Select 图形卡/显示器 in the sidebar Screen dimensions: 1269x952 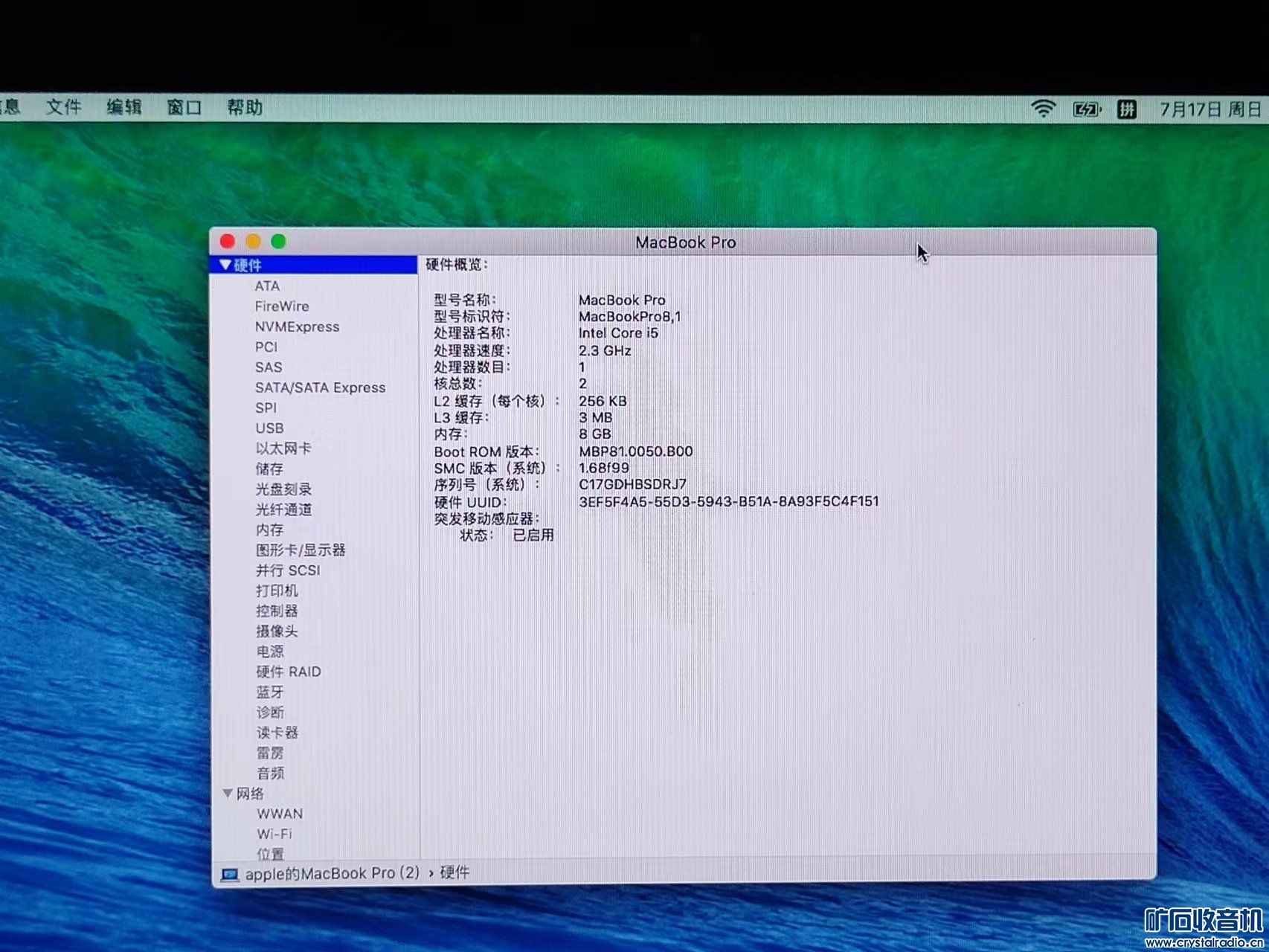point(301,550)
